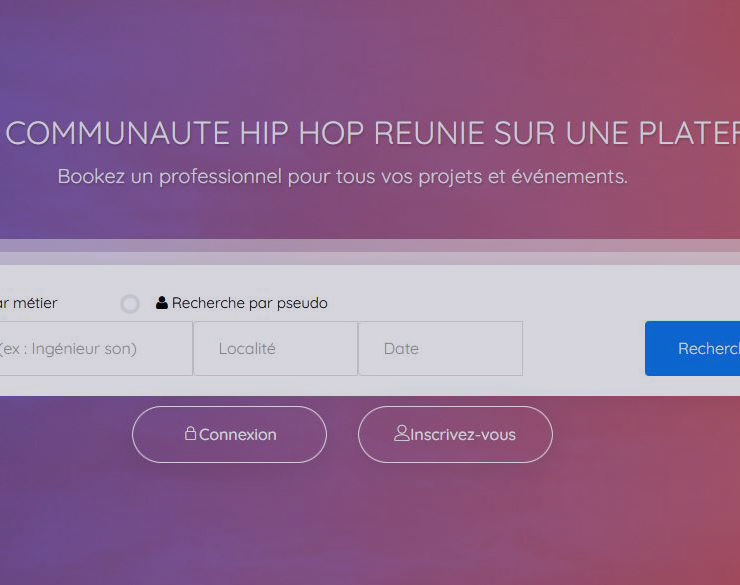Click the word 'Connexion' inside the button

point(238,435)
